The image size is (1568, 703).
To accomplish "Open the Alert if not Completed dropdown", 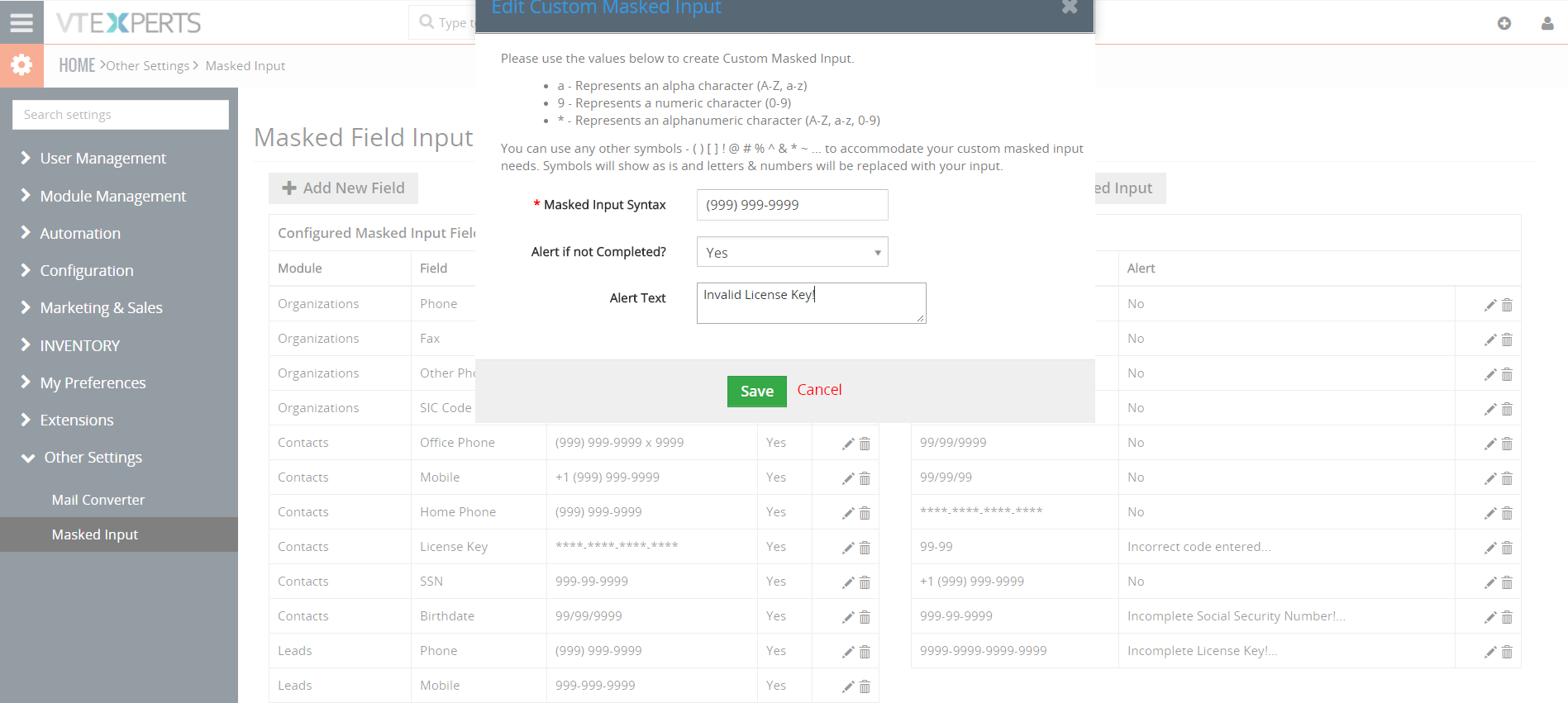I will click(x=792, y=252).
